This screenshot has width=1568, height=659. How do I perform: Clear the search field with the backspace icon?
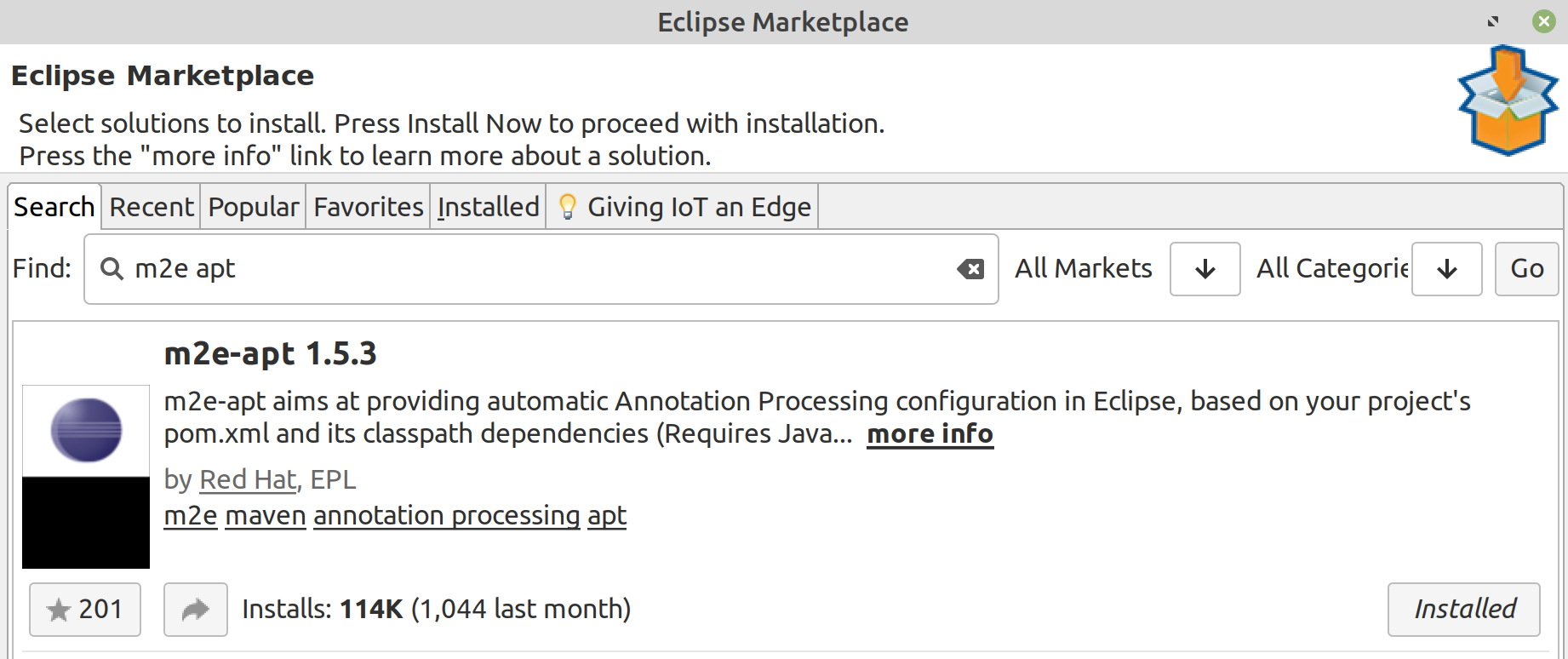(x=970, y=269)
